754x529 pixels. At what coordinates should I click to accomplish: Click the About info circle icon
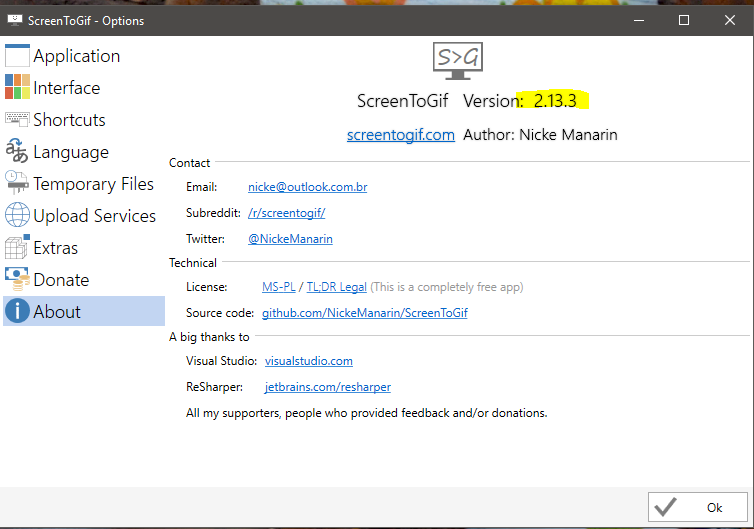[17, 311]
